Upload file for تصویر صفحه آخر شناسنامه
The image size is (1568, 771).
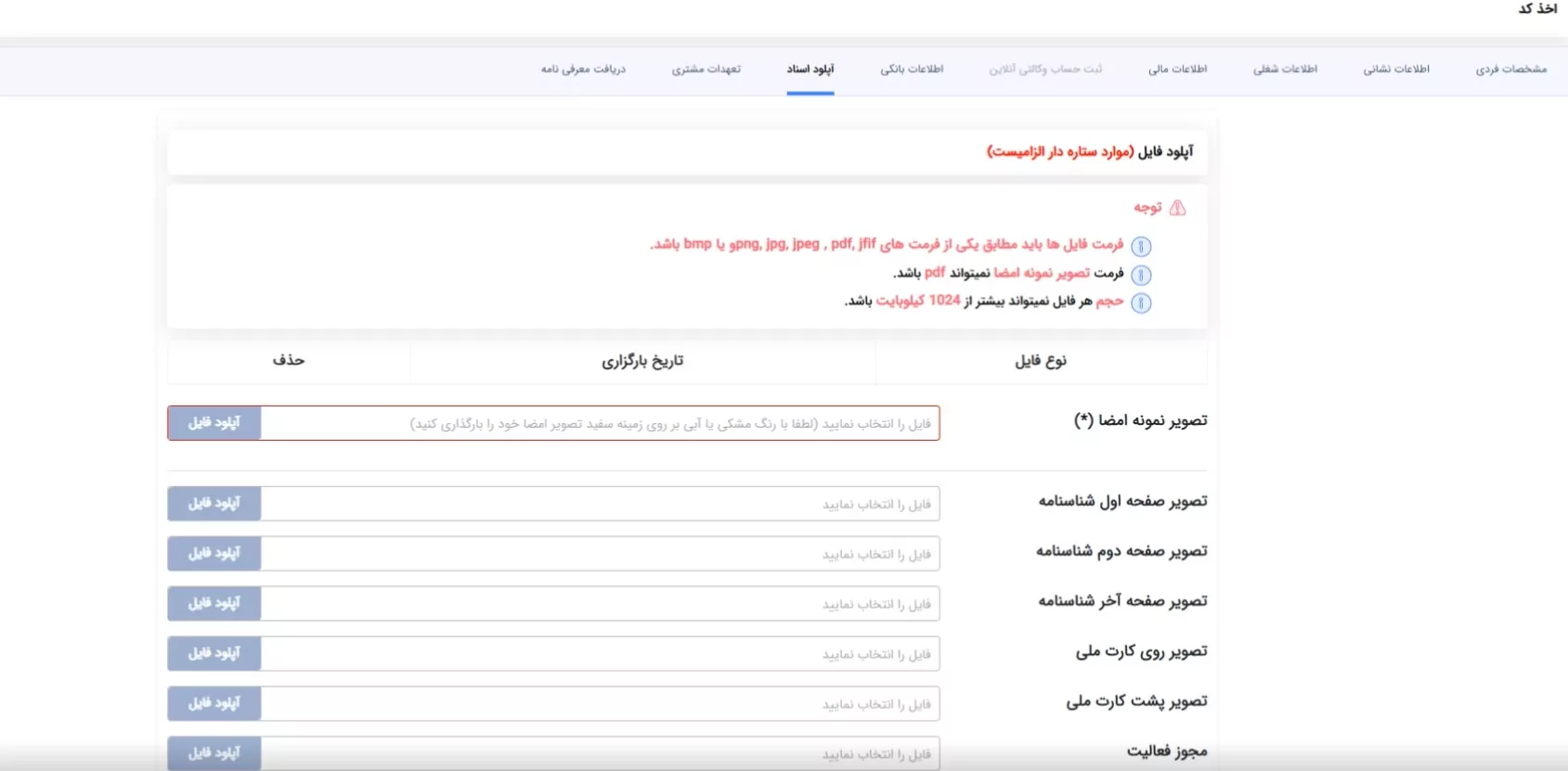pos(214,604)
